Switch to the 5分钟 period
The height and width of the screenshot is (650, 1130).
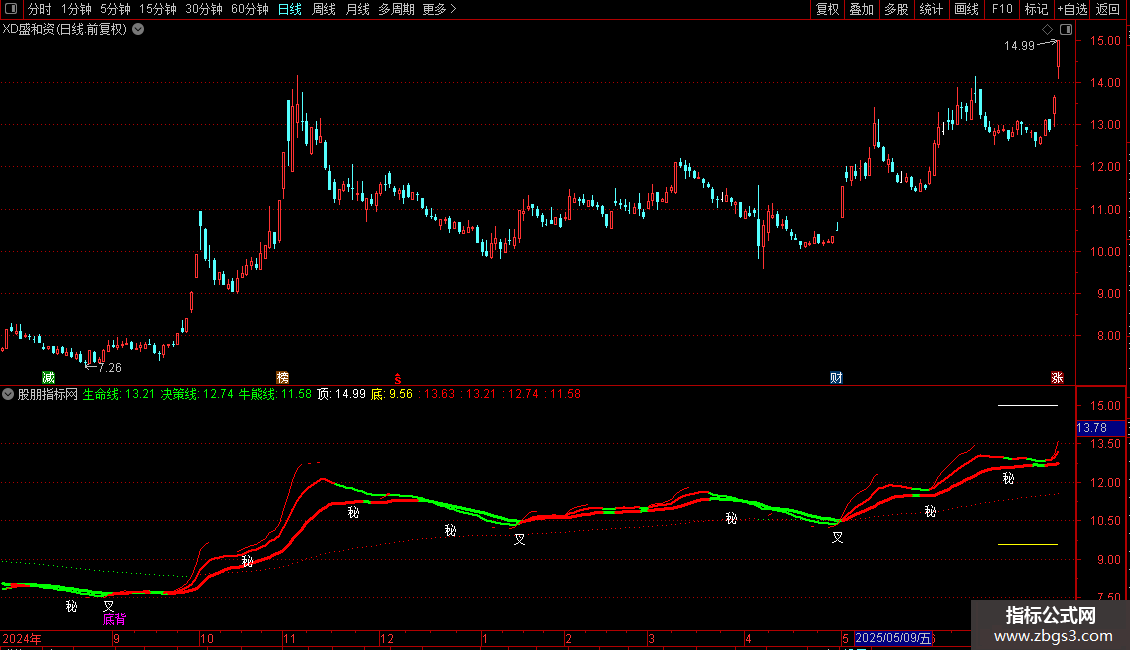(x=115, y=9)
